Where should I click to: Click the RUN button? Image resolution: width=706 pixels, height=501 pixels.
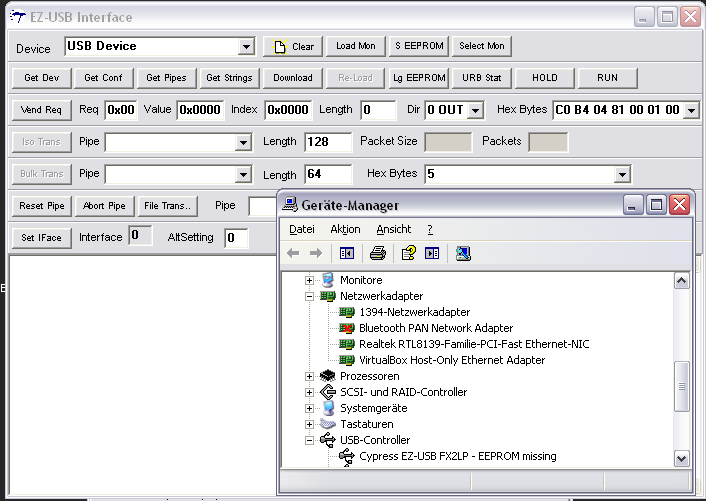[x=607, y=78]
